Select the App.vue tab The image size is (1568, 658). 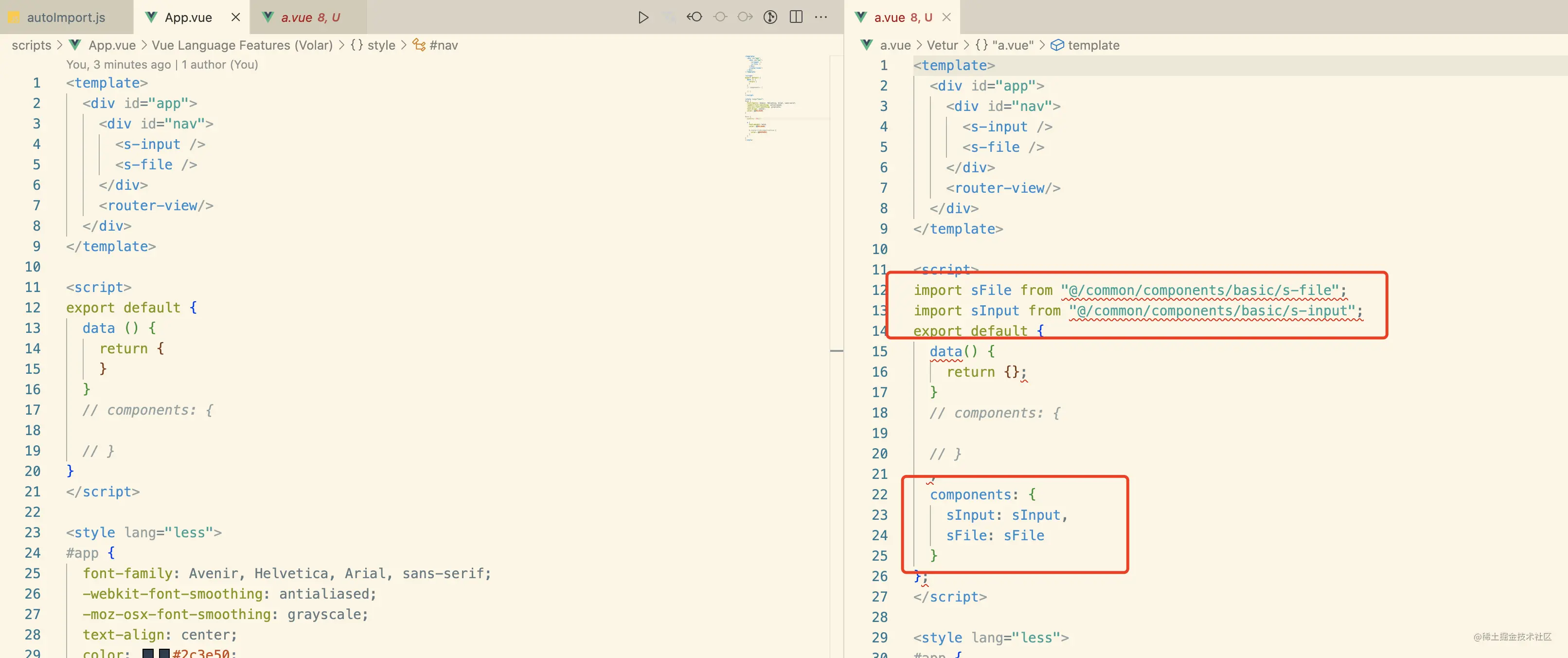coord(185,16)
